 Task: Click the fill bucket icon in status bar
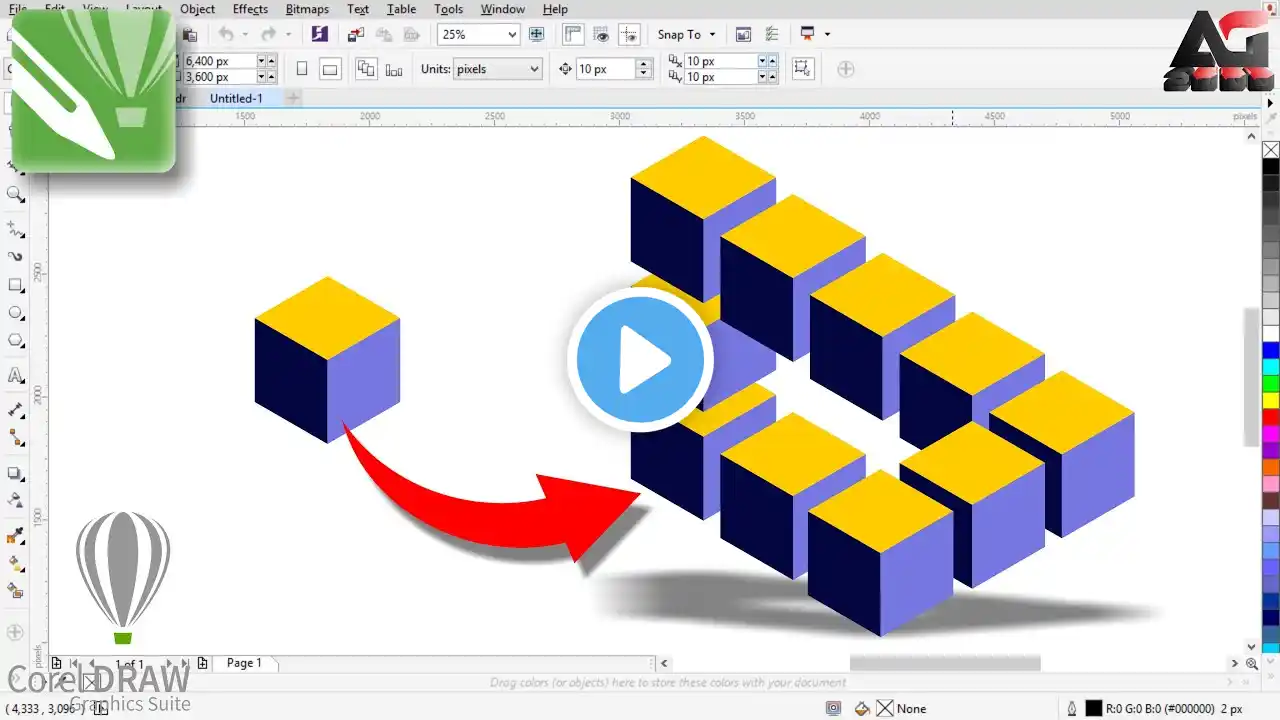coord(862,708)
